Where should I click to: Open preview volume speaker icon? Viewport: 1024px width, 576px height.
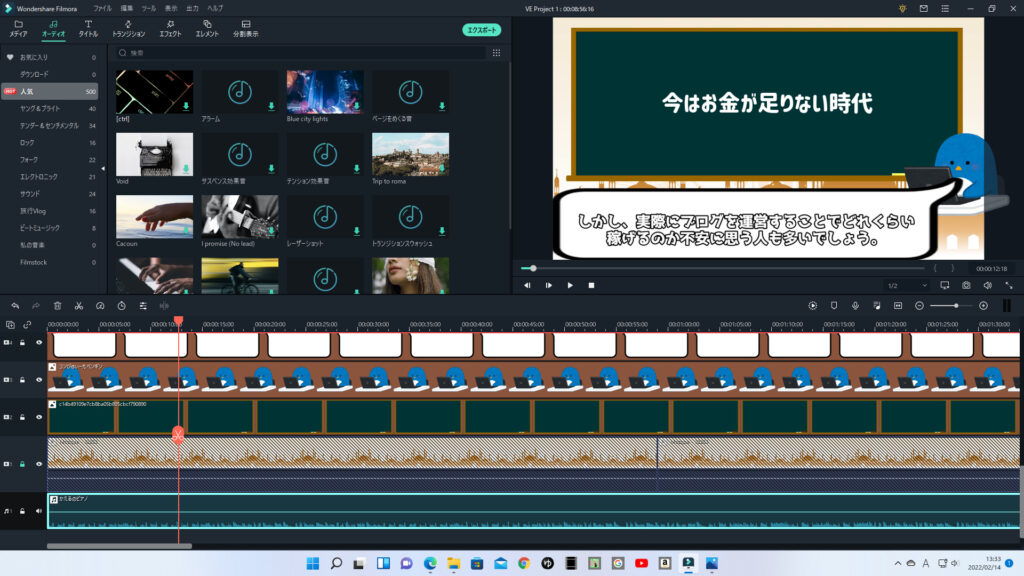[987, 285]
